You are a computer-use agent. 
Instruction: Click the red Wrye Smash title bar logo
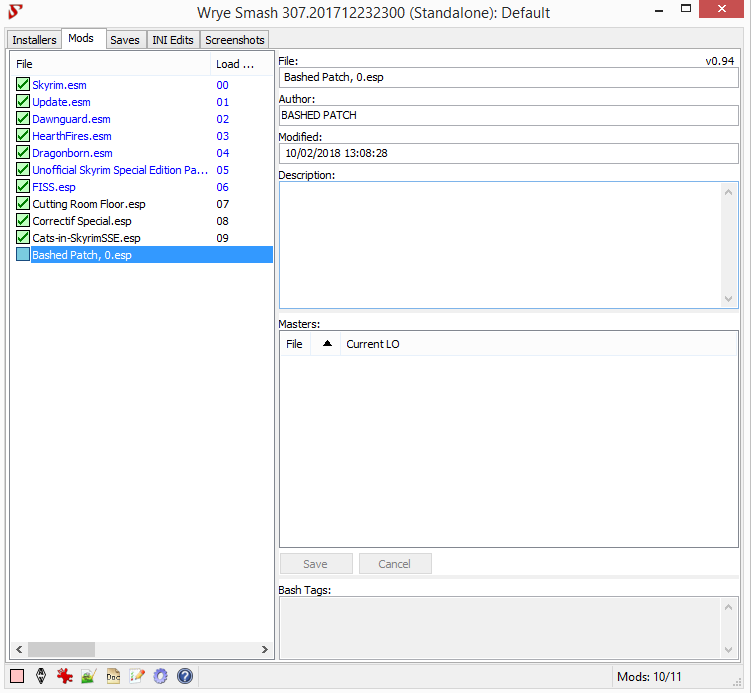click(x=15, y=13)
